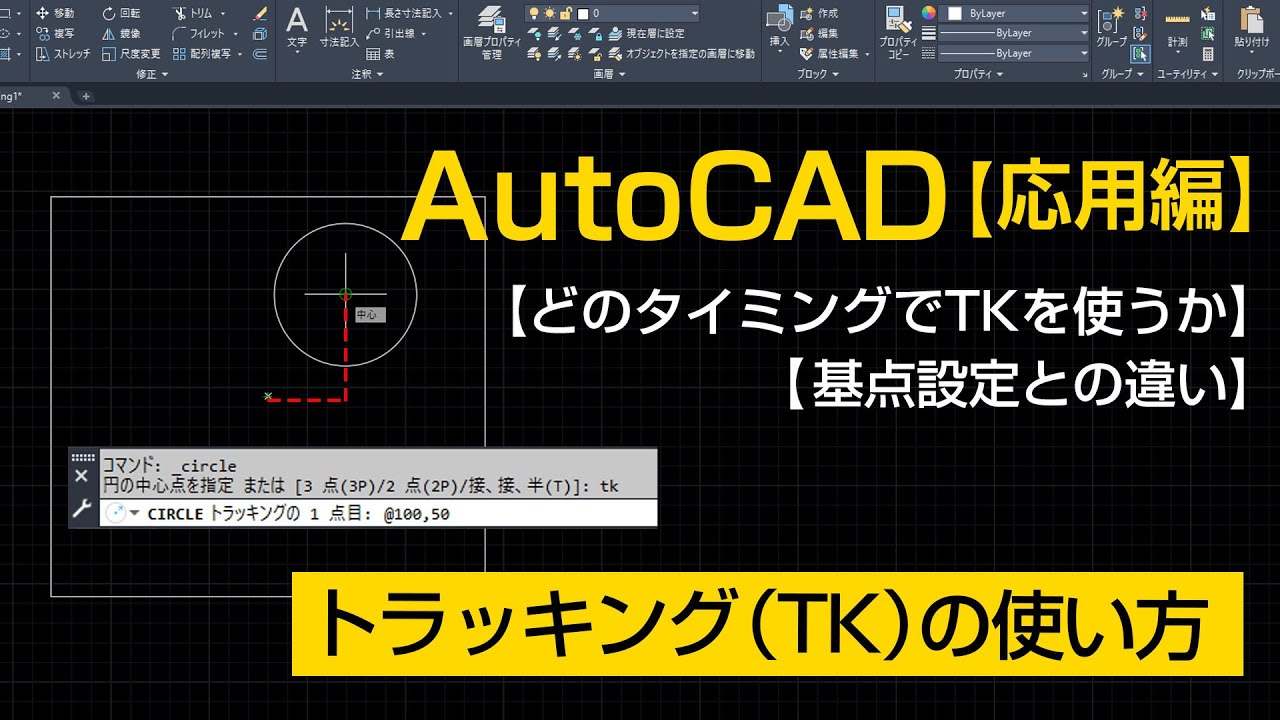Viewport: 1280px width, 720px height.
Task: Click the command line input field
Action: click(379, 514)
